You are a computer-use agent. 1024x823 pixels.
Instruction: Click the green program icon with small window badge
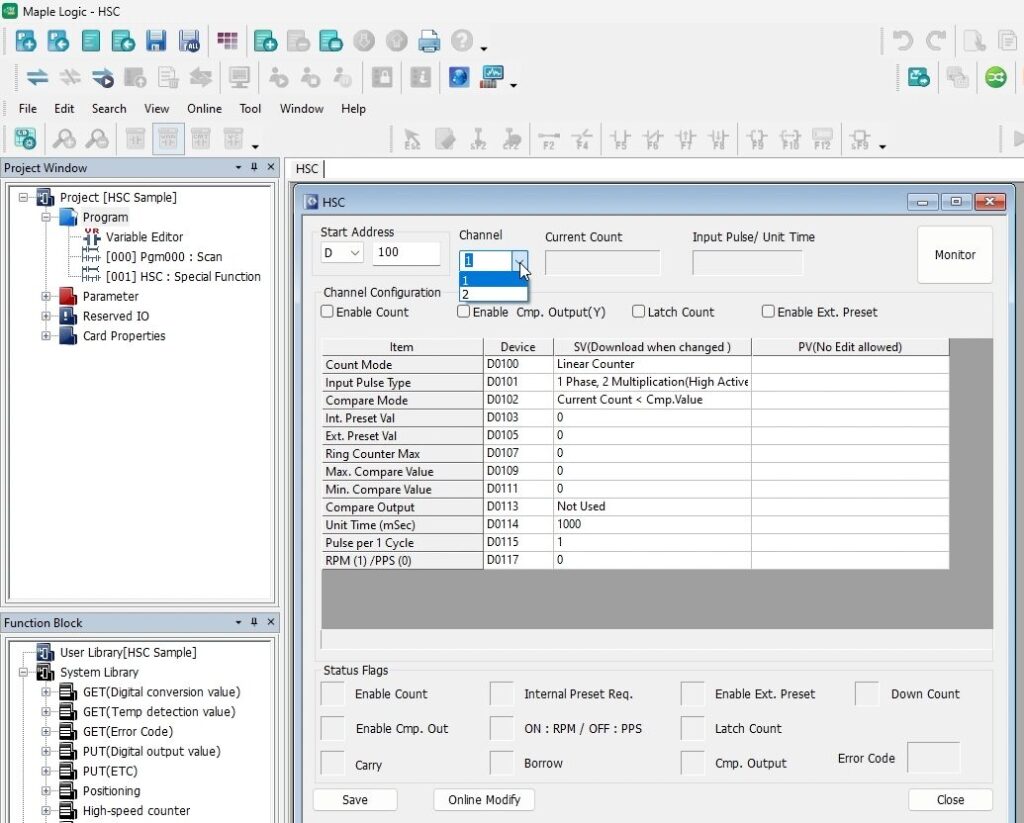pos(330,41)
